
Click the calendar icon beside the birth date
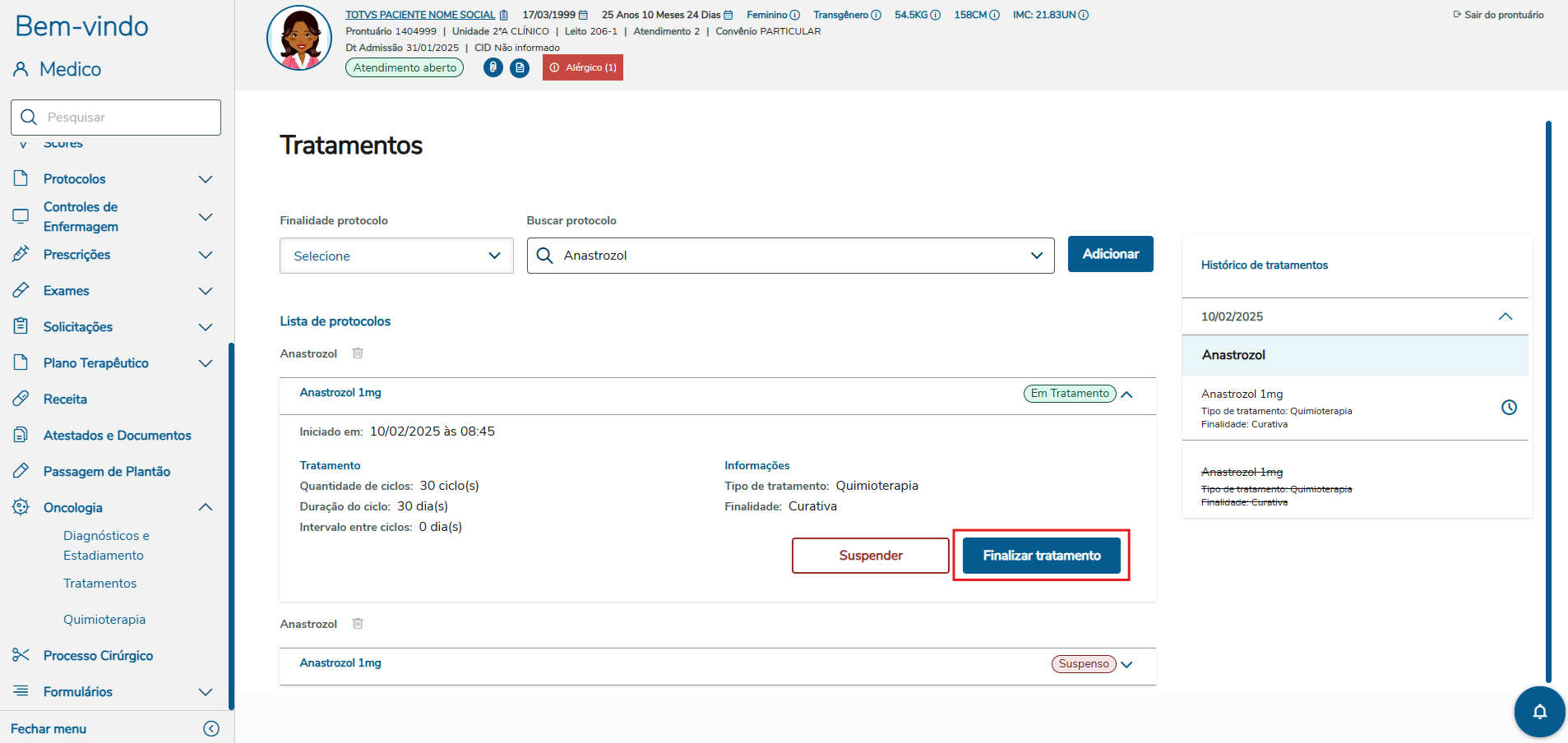(583, 15)
